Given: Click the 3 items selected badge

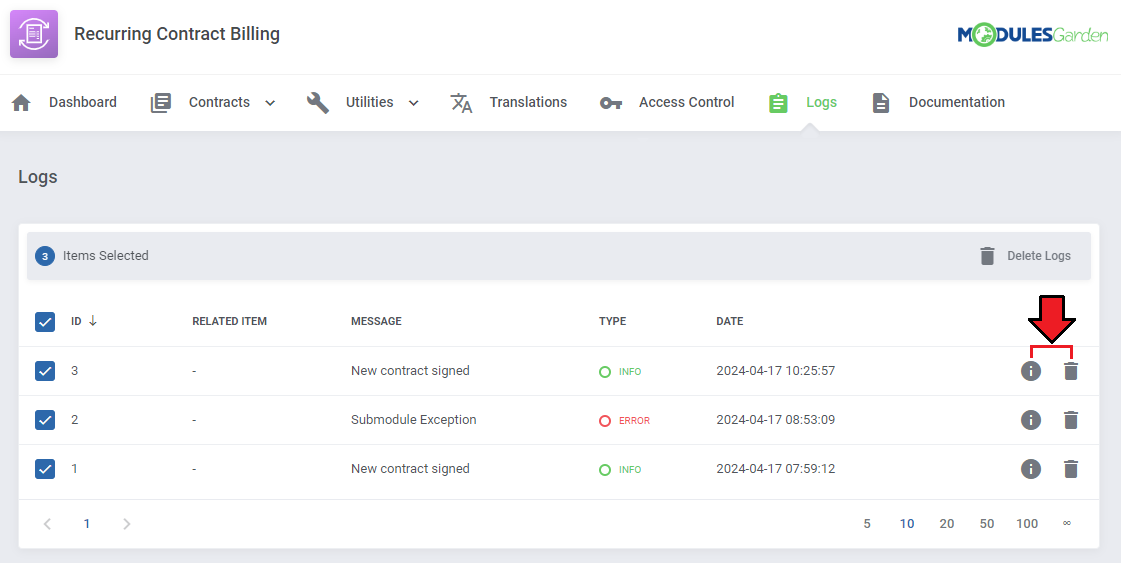Looking at the screenshot, I should 45,256.
